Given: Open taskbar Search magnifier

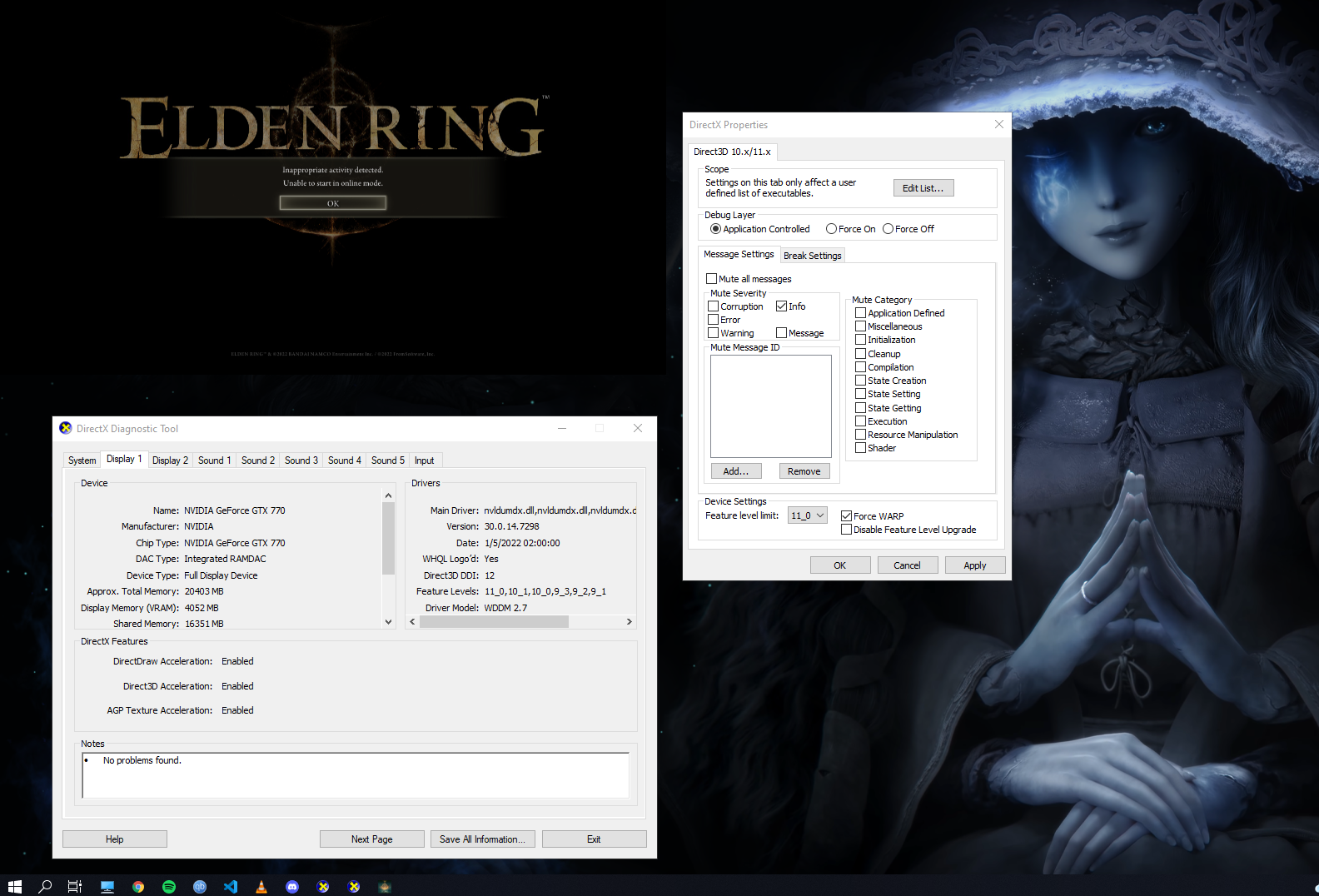Looking at the screenshot, I should (45, 887).
